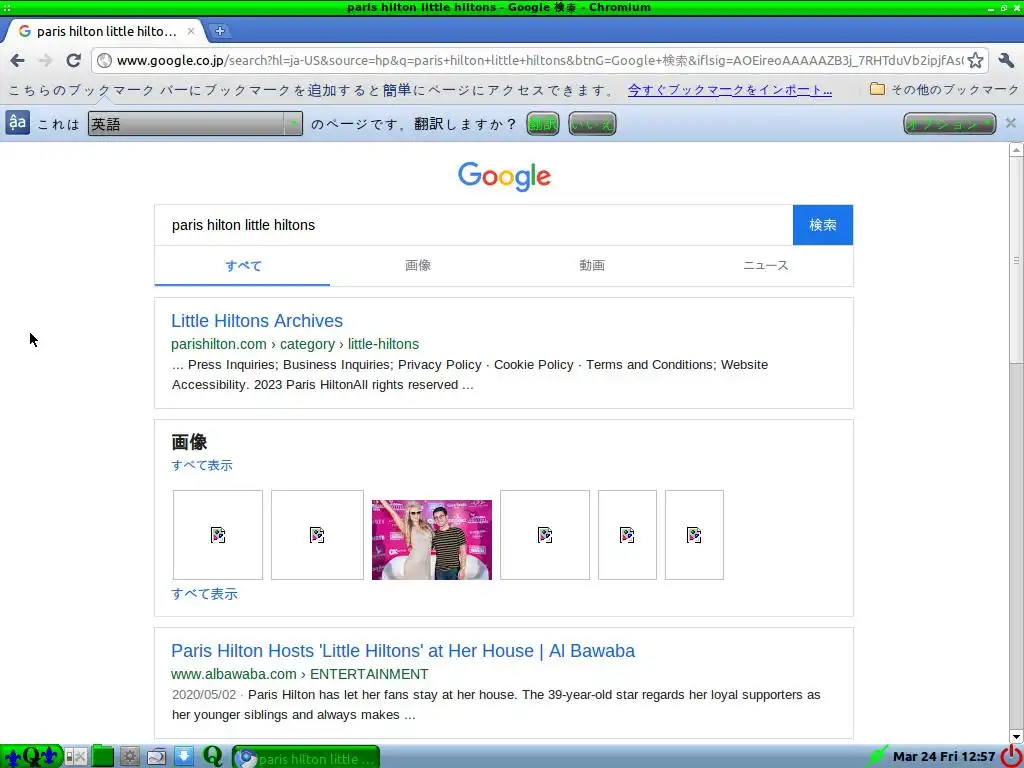The image size is (1024, 768).
Task: Open the Chromium wrench menu
Action: tap(1006, 61)
